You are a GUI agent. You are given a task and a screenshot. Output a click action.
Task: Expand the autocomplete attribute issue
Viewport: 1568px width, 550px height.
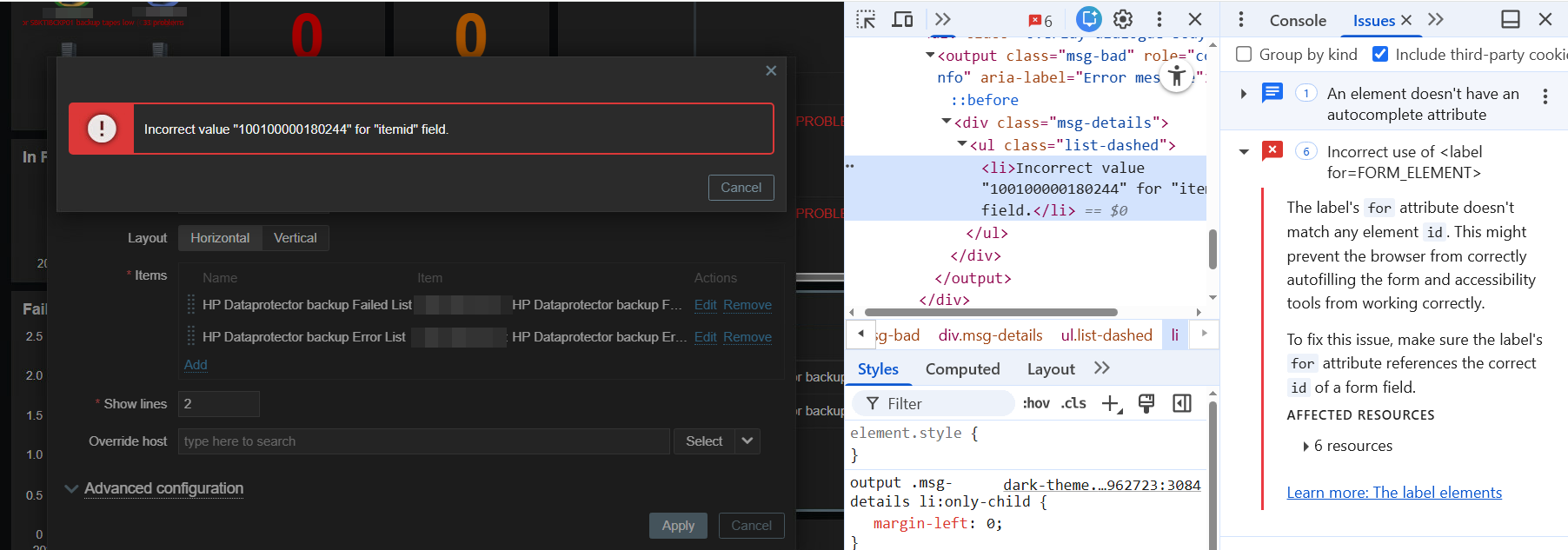[x=1244, y=94]
